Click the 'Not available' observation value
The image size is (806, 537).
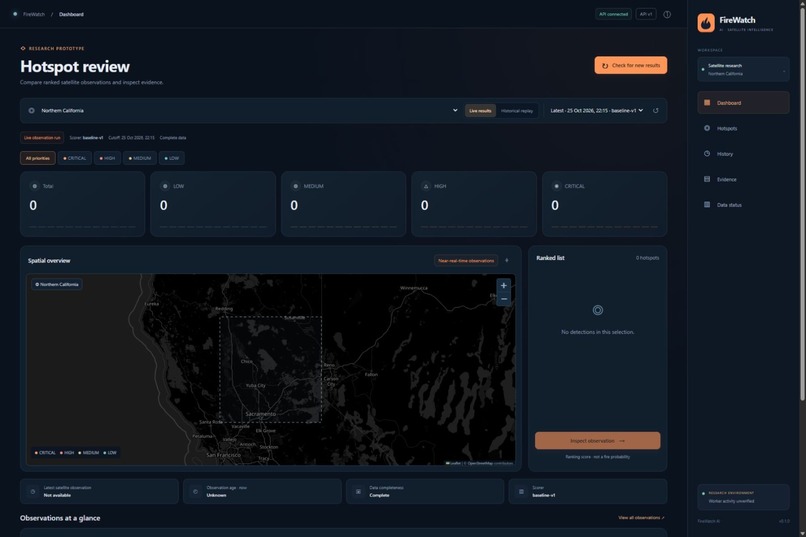coord(57,495)
